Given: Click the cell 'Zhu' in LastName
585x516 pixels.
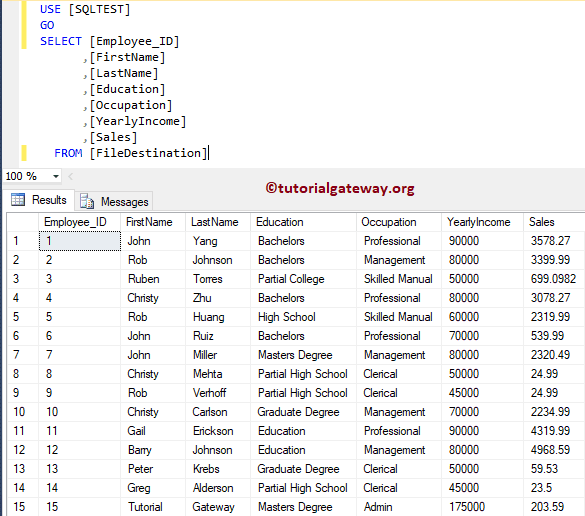Looking at the screenshot, I should (218, 298).
